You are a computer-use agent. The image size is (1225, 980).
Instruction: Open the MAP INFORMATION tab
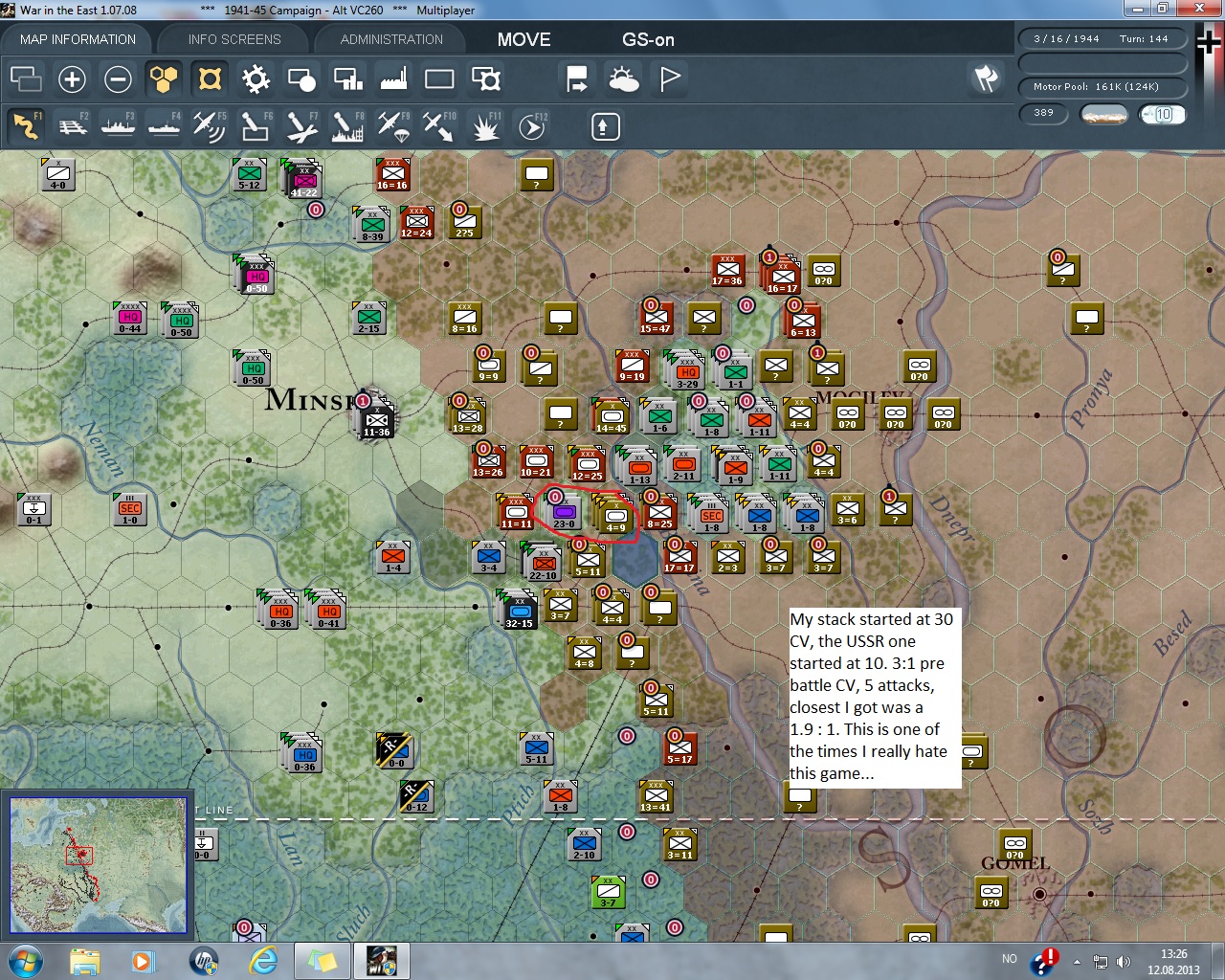78,39
